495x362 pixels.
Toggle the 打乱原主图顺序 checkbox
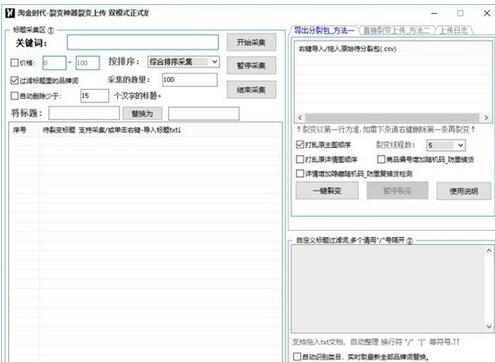pos(300,144)
